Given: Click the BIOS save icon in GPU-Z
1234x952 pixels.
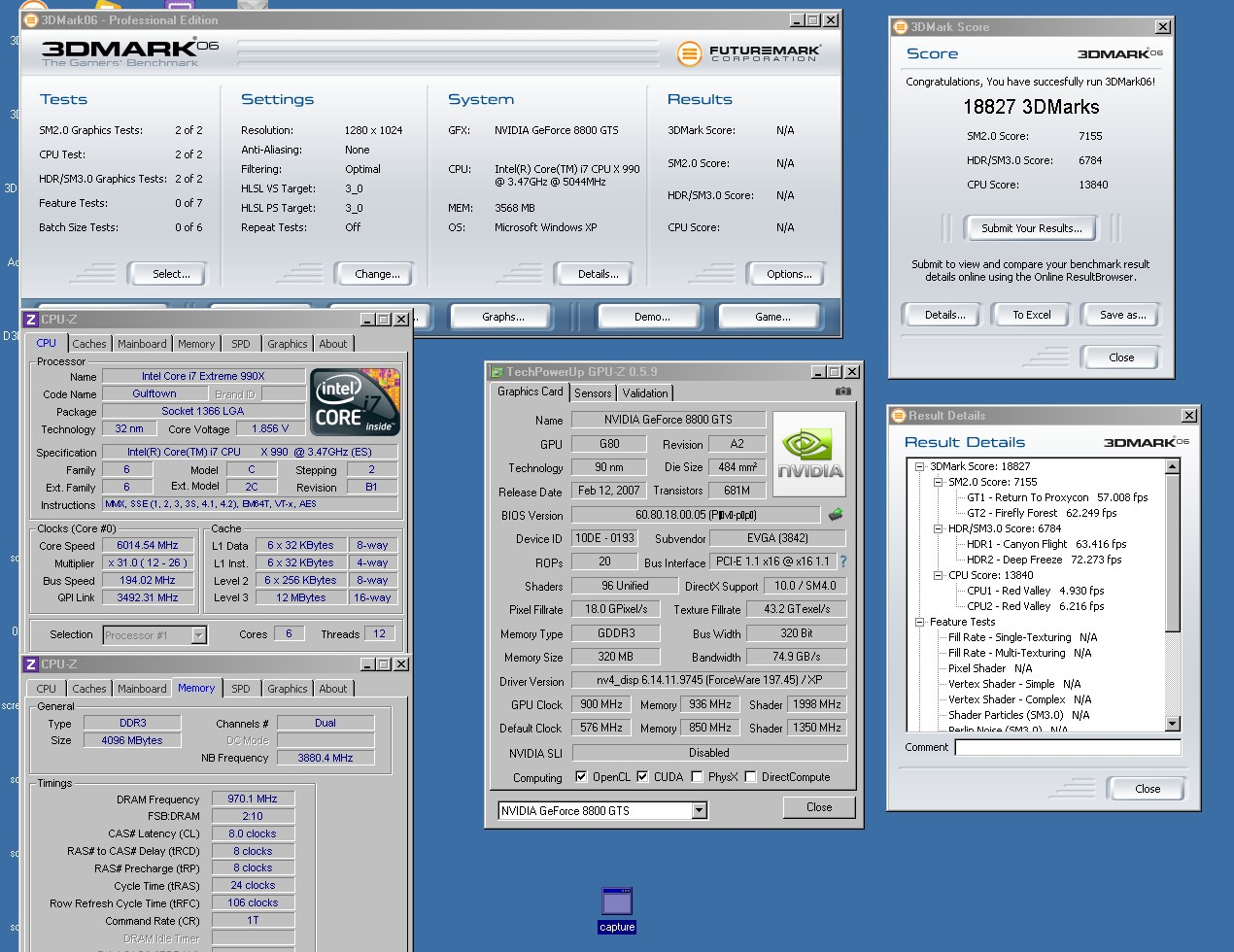Looking at the screenshot, I should click(x=836, y=514).
